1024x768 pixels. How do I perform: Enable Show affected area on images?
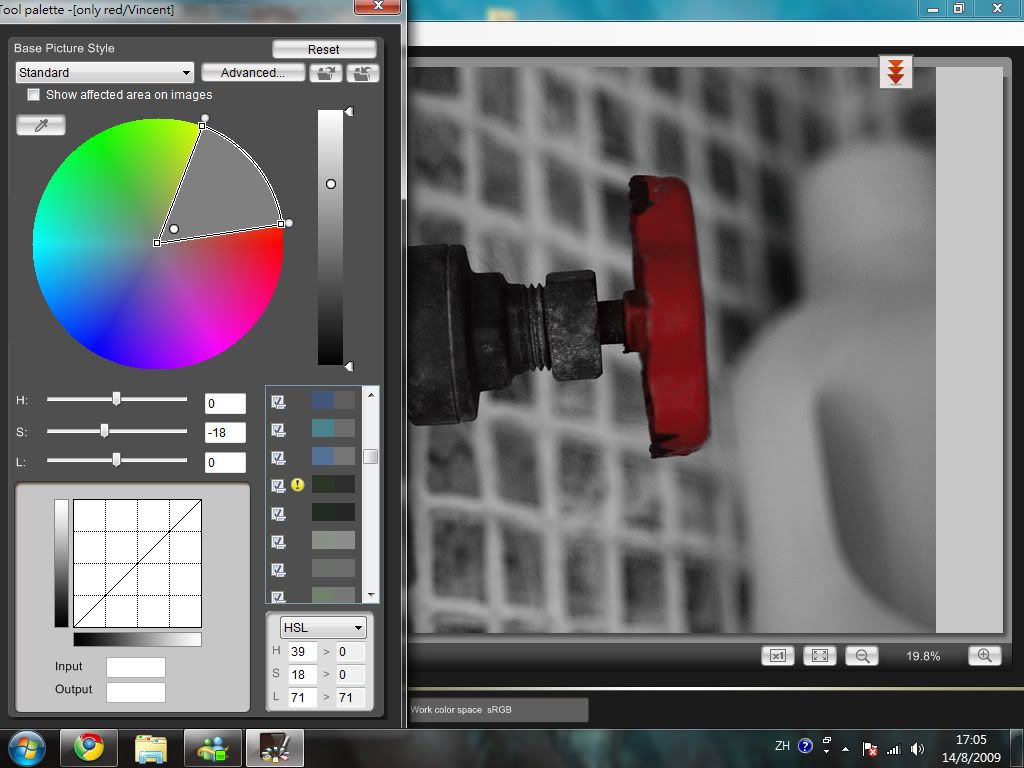(x=34, y=95)
